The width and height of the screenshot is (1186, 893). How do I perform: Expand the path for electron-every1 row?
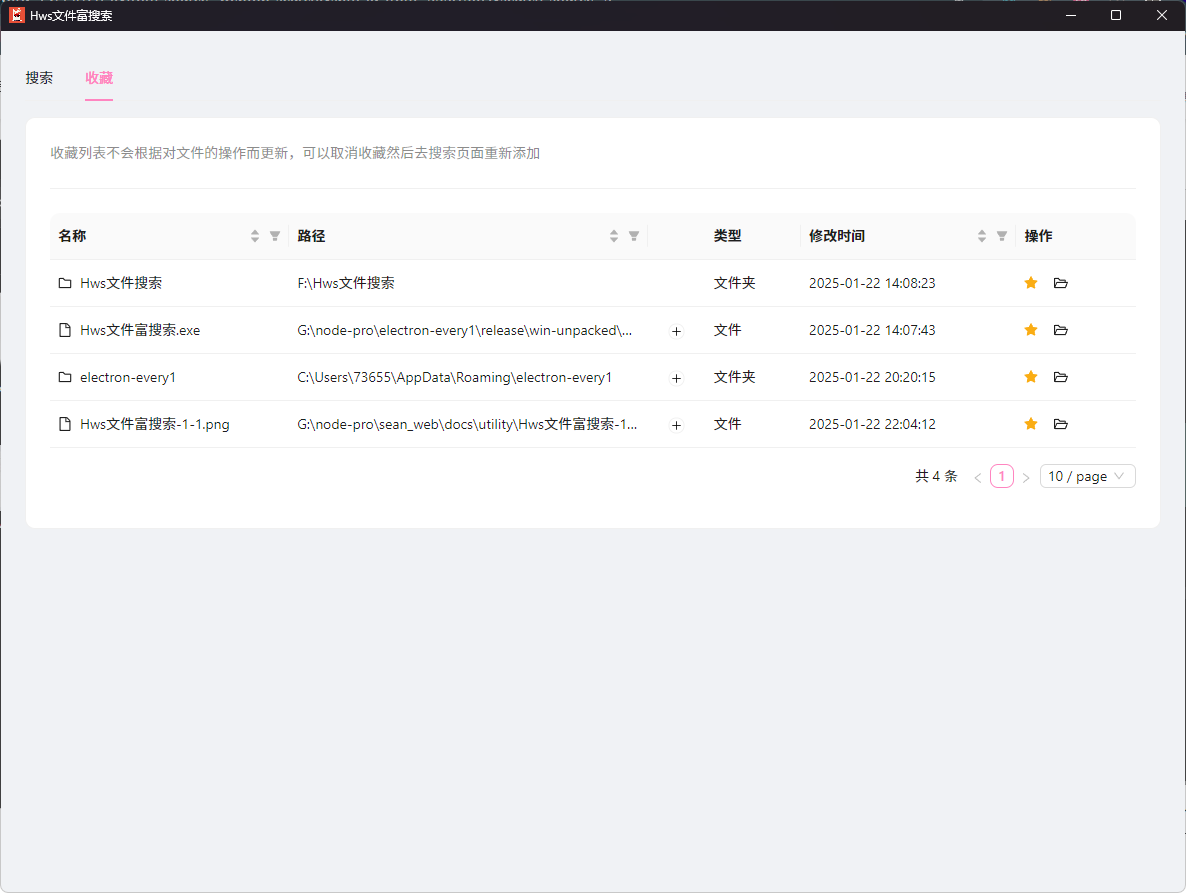pyautogui.click(x=676, y=377)
